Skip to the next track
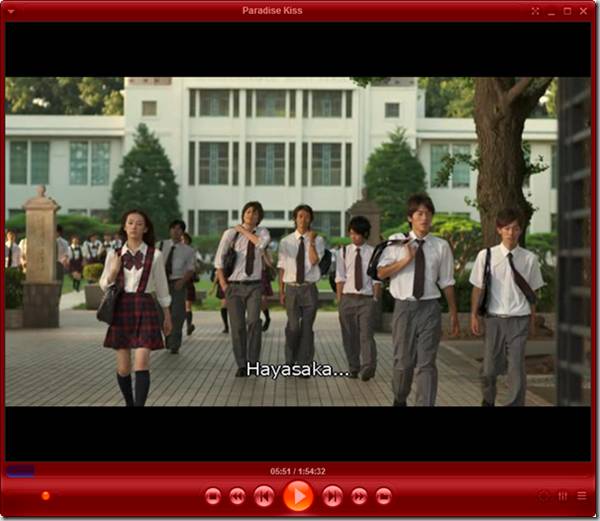Viewport: 600px width, 521px height. coord(332,496)
